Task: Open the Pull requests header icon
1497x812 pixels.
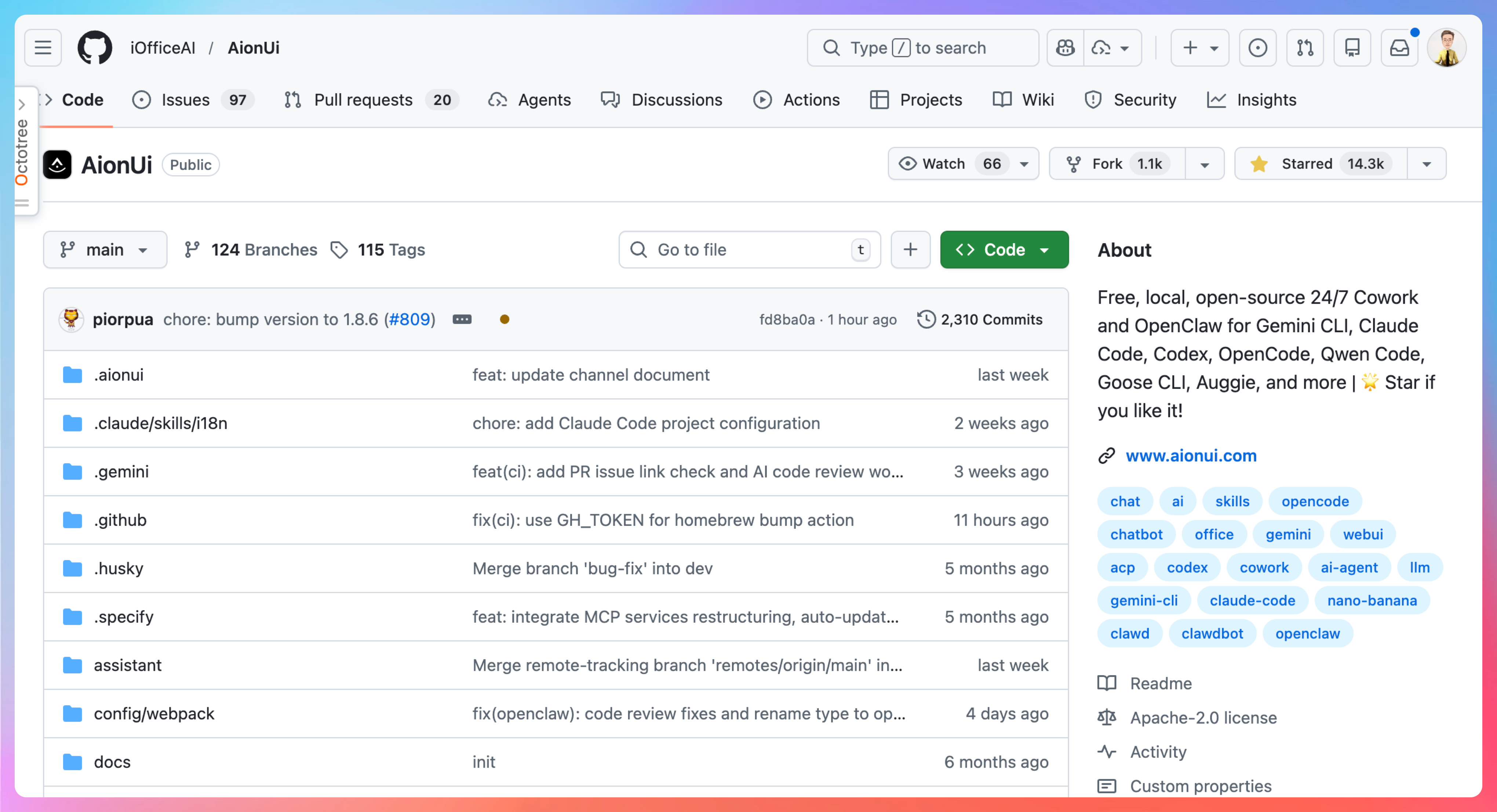Action: [x=1305, y=48]
